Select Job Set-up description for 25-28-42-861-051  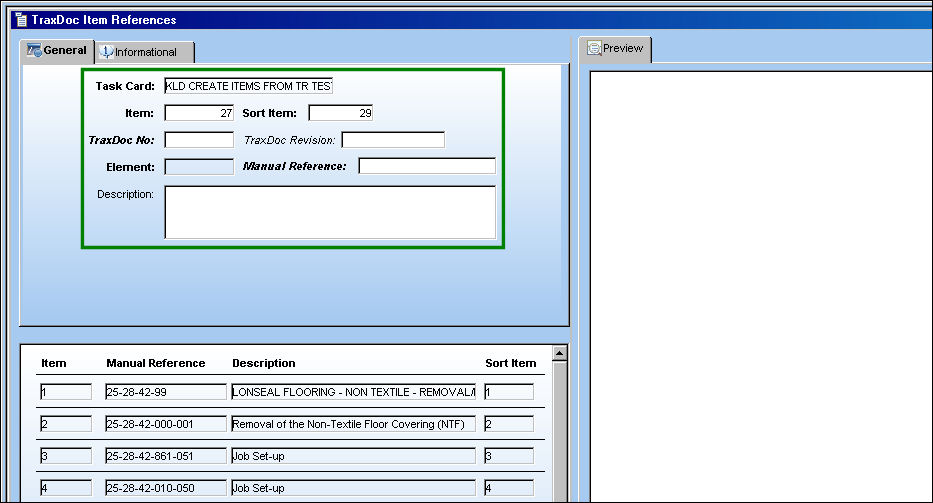(353, 456)
